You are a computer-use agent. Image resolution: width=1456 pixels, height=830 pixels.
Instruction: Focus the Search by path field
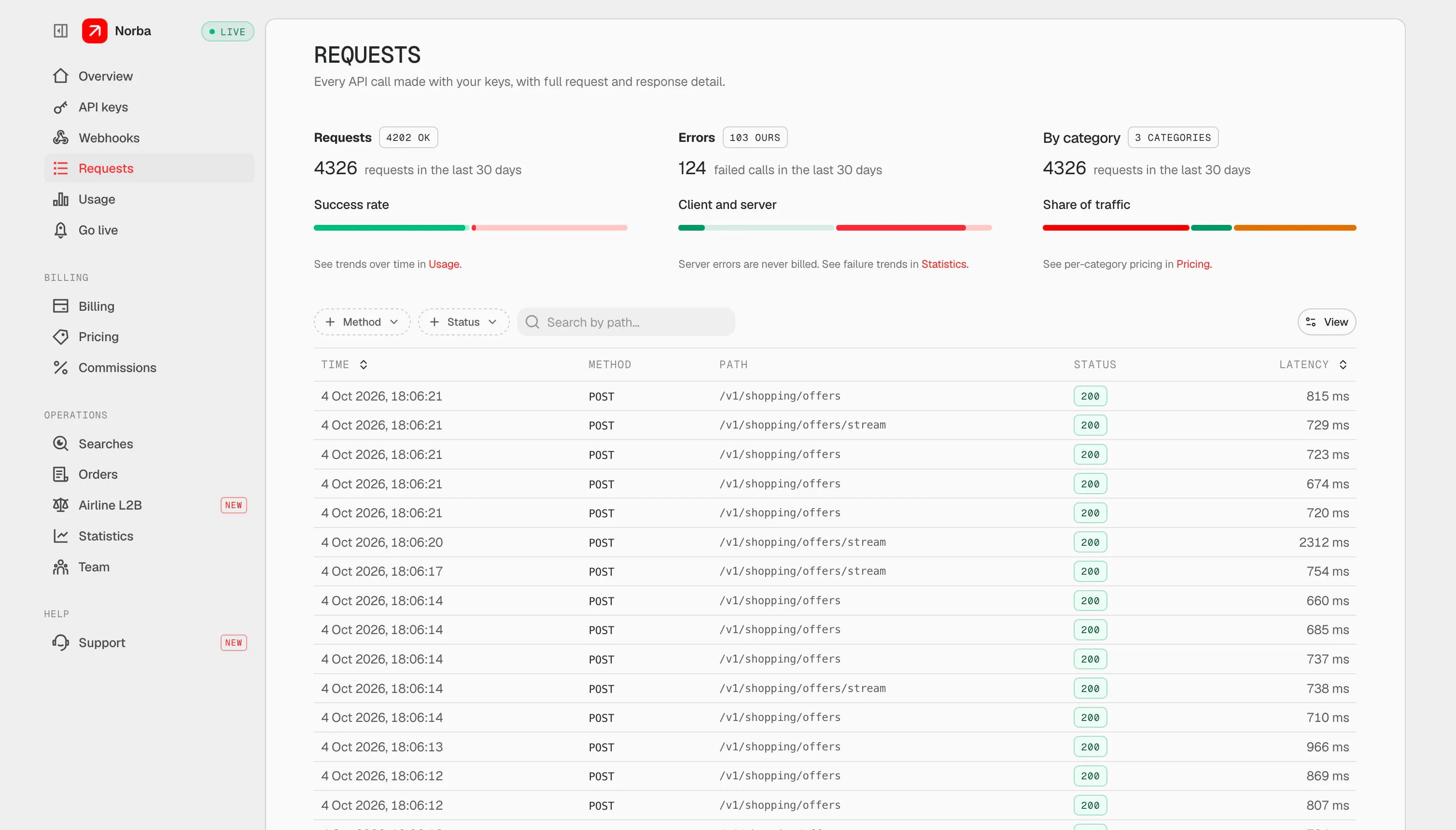(x=626, y=322)
